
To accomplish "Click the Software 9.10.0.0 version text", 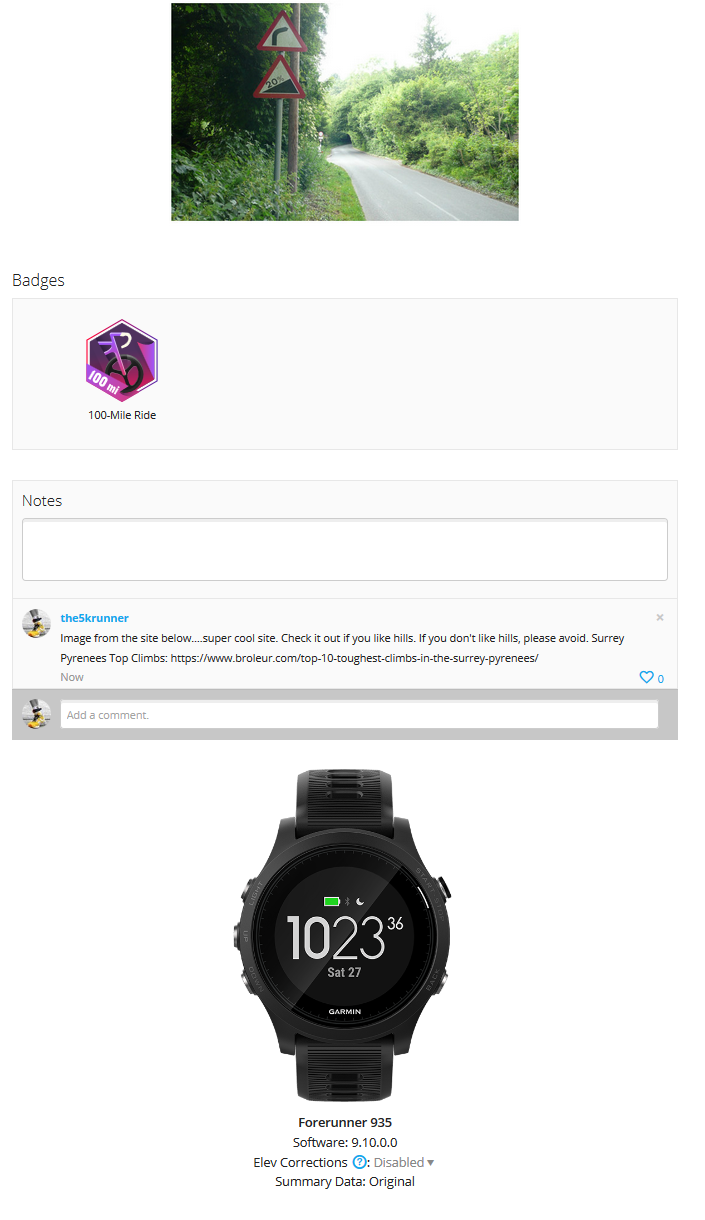I will [x=345, y=1142].
